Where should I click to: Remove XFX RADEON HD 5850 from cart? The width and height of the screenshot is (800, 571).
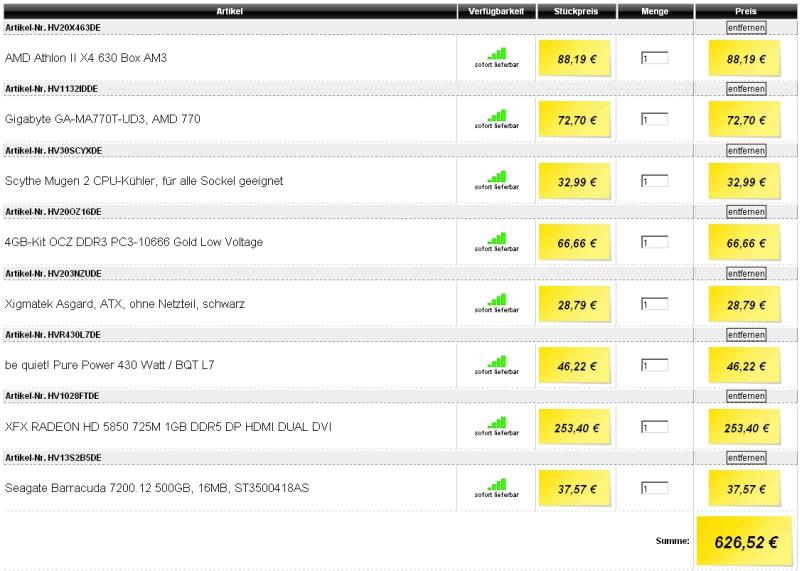(746, 396)
